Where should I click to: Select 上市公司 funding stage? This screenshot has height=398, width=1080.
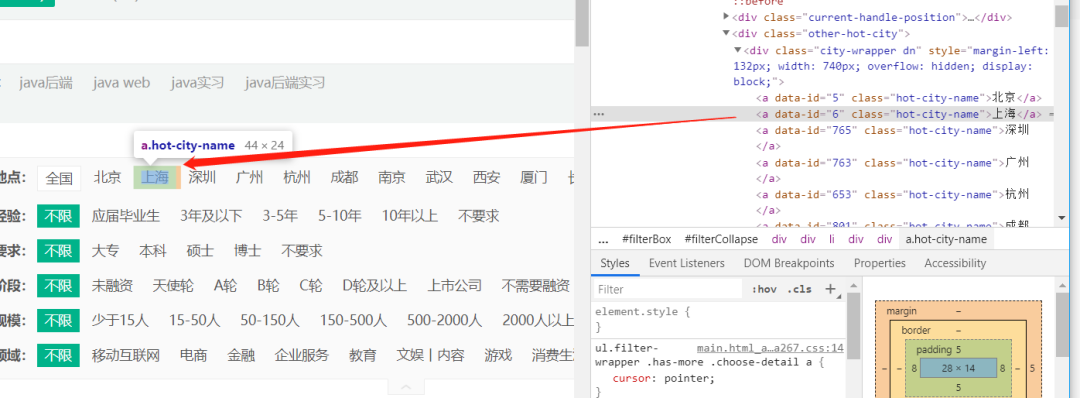455,286
